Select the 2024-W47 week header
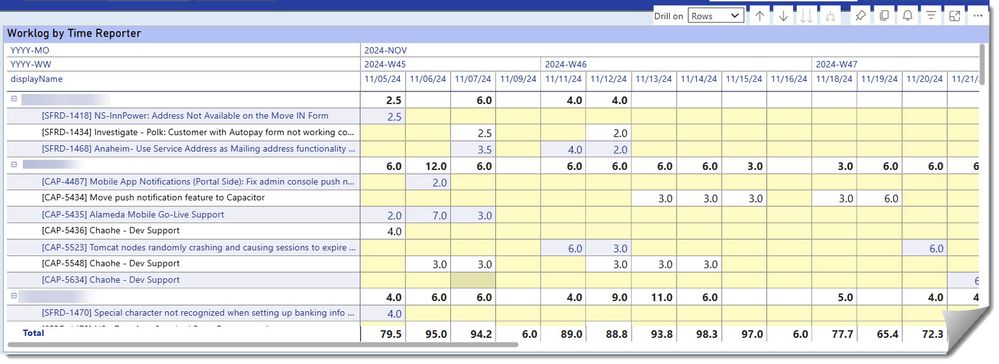The image size is (999, 364). click(x=837, y=64)
